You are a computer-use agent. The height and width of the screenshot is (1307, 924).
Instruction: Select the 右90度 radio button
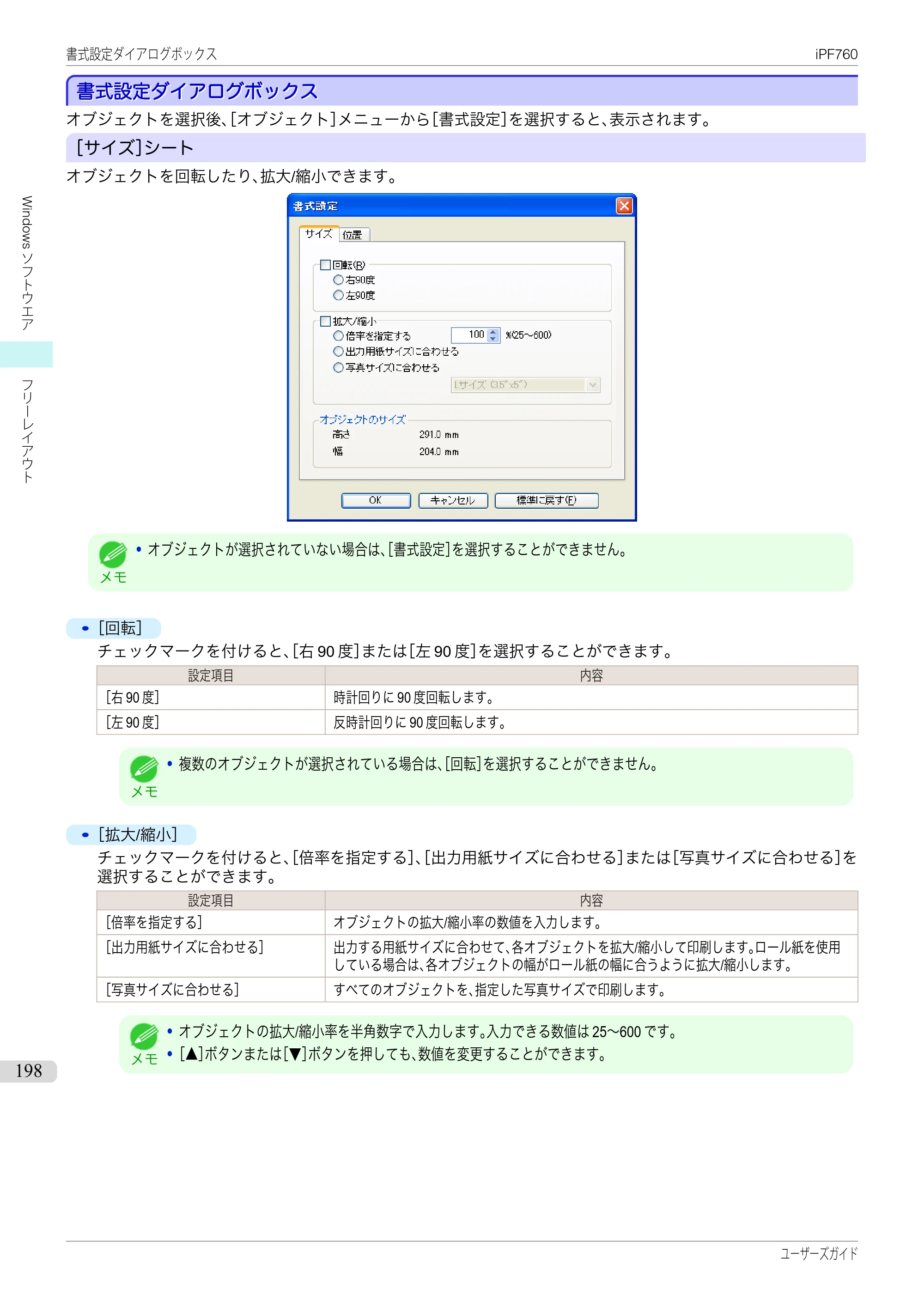click(338, 280)
